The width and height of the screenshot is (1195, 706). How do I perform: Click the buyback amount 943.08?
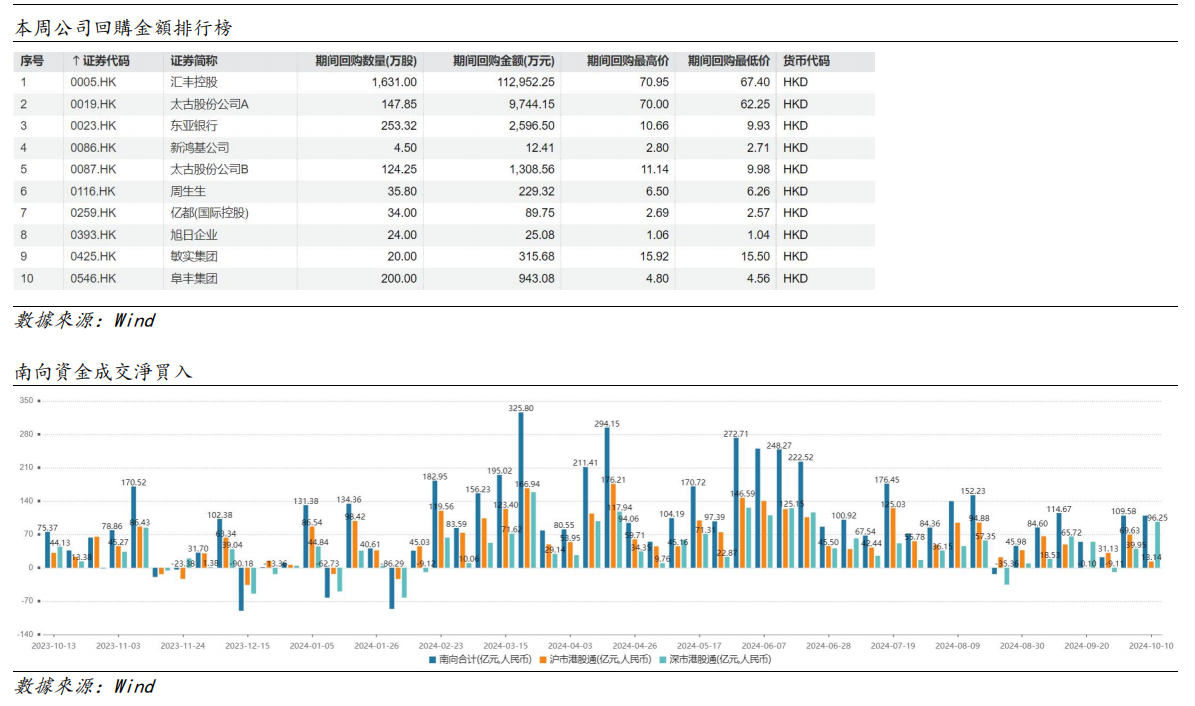pos(537,278)
